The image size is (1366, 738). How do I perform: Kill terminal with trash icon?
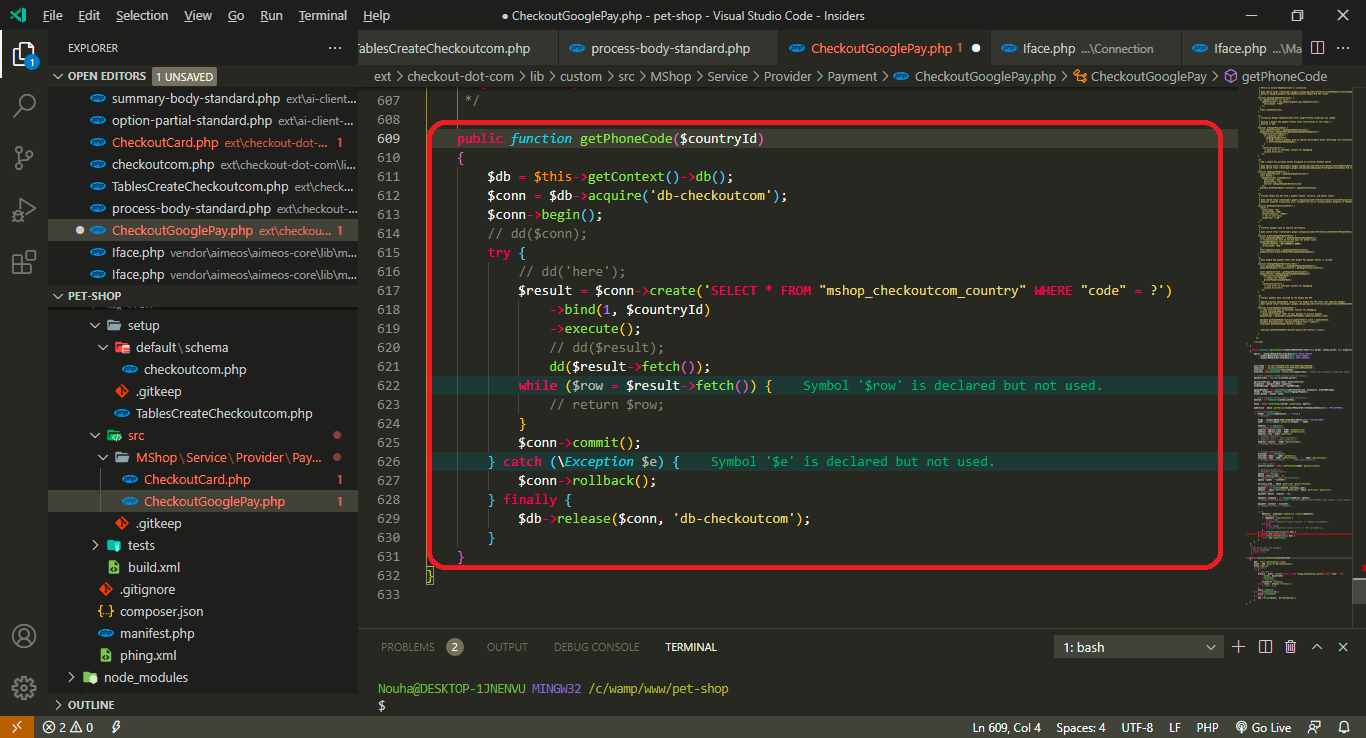point(1291,647)
